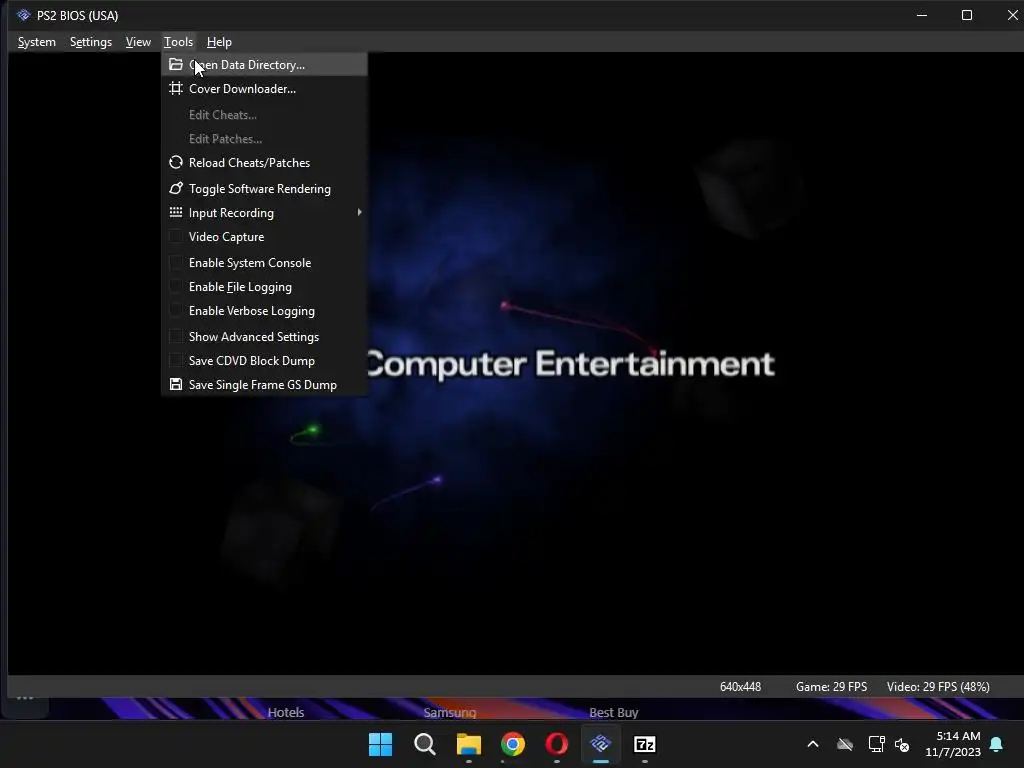Screen dimensions: 1024x768
Task: Enable System Console checkbox
Action: click(176, 263)
